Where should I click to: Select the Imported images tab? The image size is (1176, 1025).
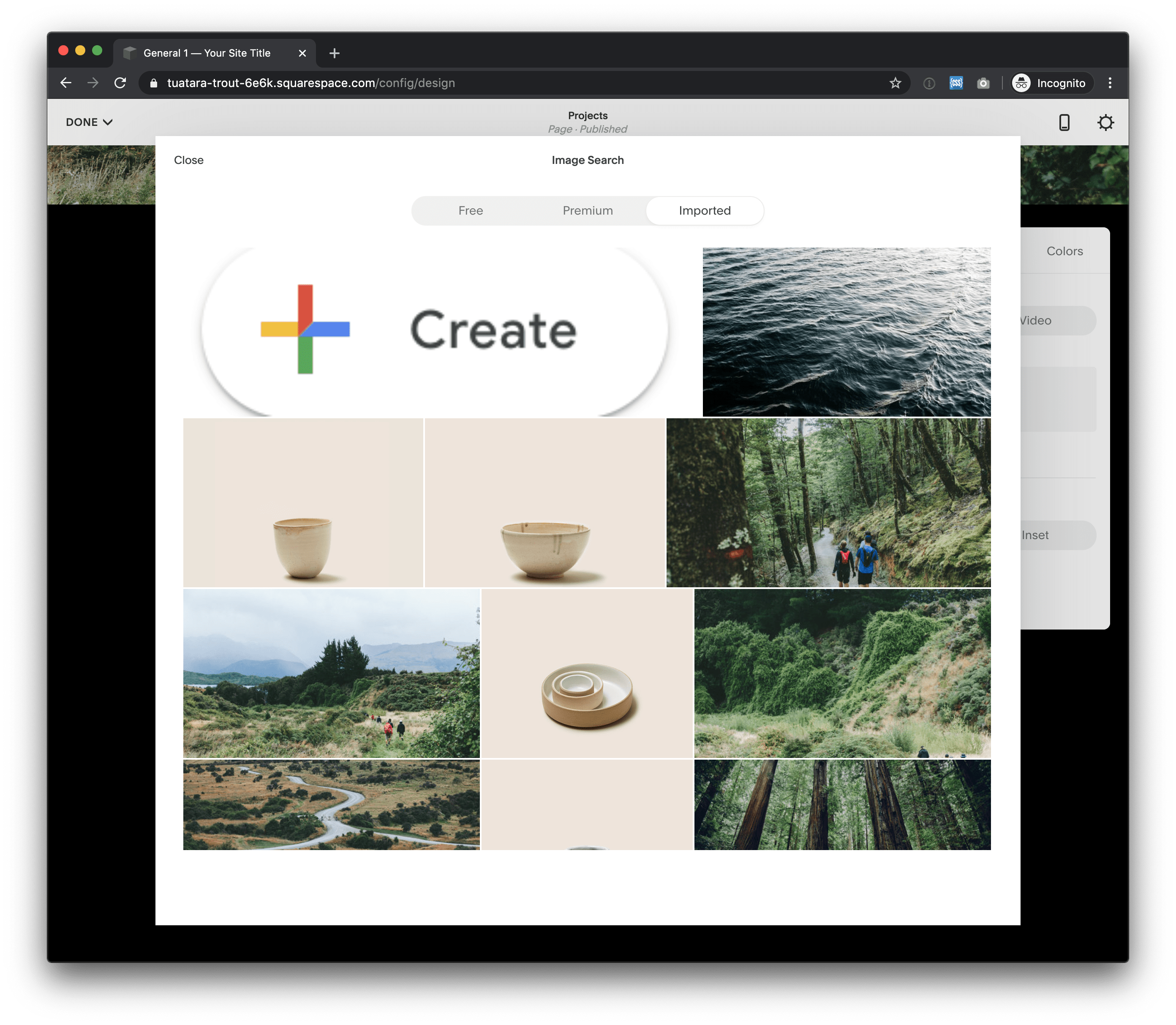pyautogui.click(x=705, y=210)
